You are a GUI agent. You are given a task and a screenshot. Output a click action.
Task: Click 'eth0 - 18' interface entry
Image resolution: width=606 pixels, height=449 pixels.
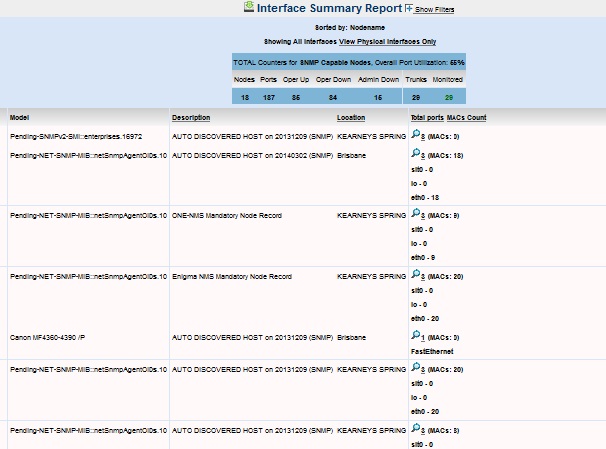pos(425,198)
